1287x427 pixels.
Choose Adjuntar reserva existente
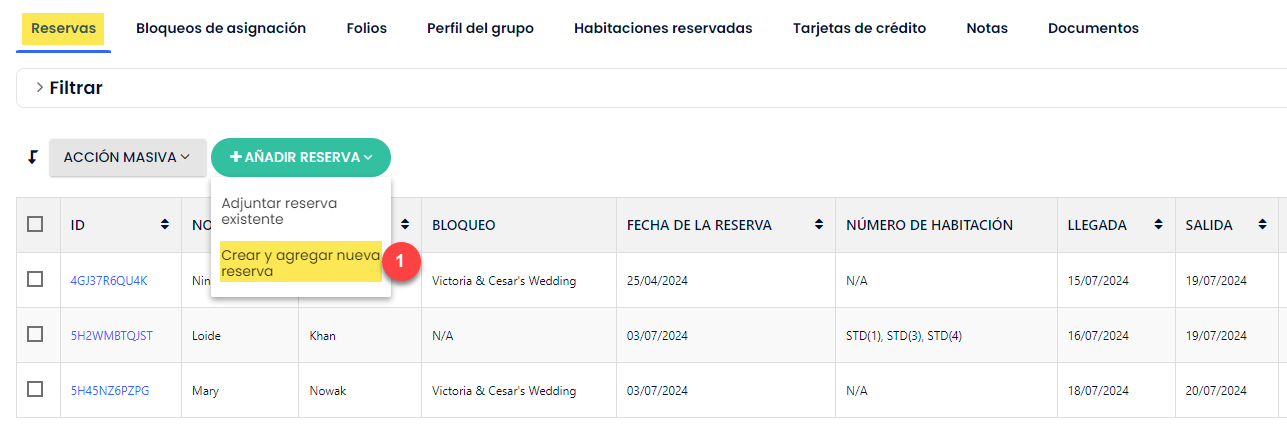[279, 211]
